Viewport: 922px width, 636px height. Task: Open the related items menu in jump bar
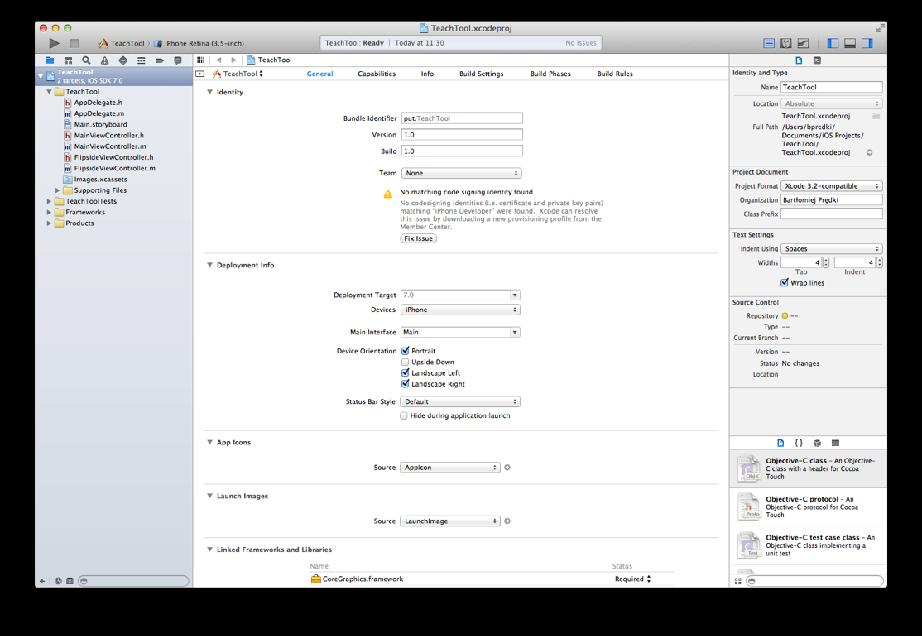(201, 60)
